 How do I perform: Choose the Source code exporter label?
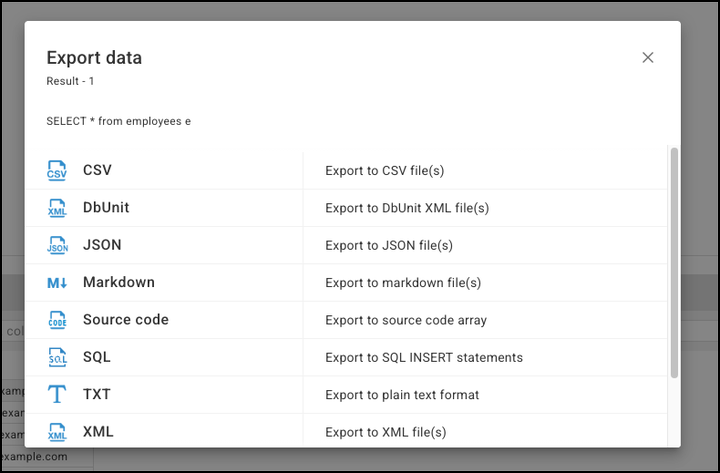[x=126, y=320]
